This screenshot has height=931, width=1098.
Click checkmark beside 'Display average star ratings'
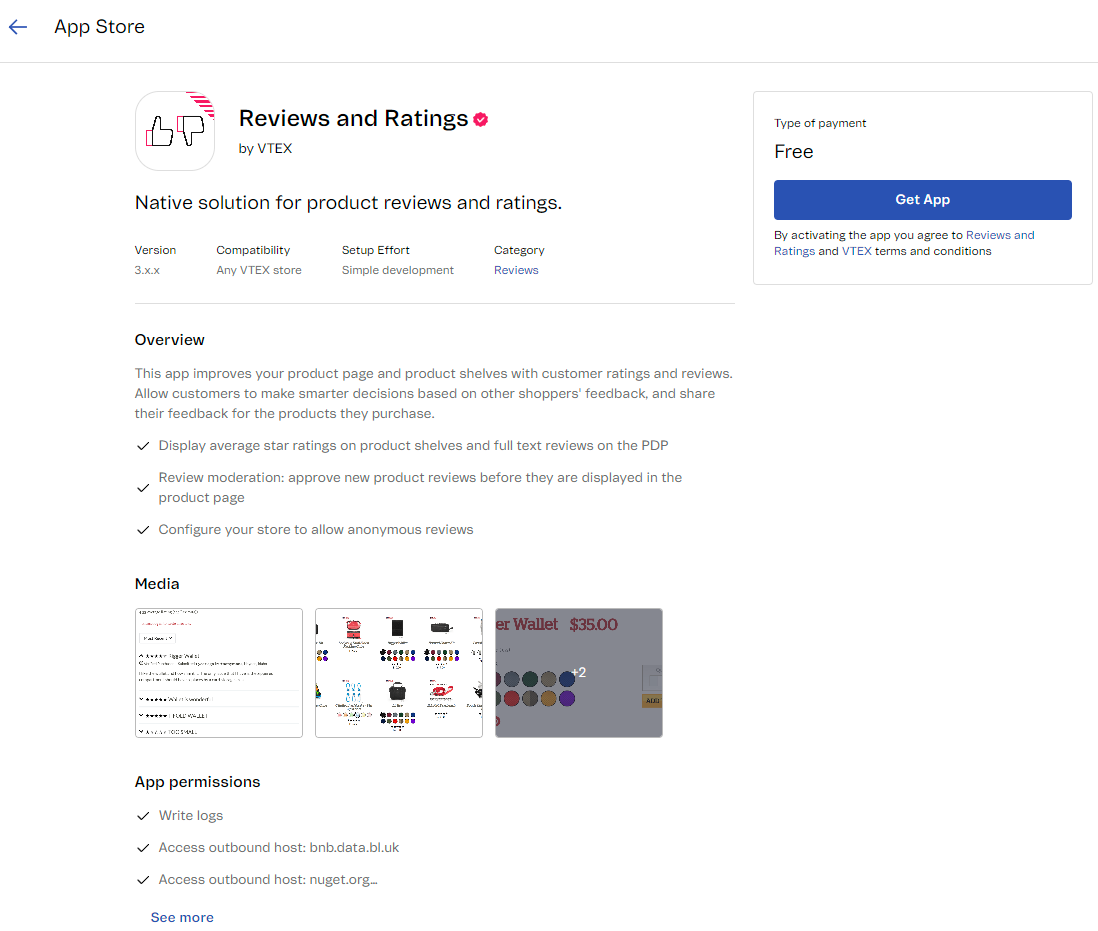143,446
